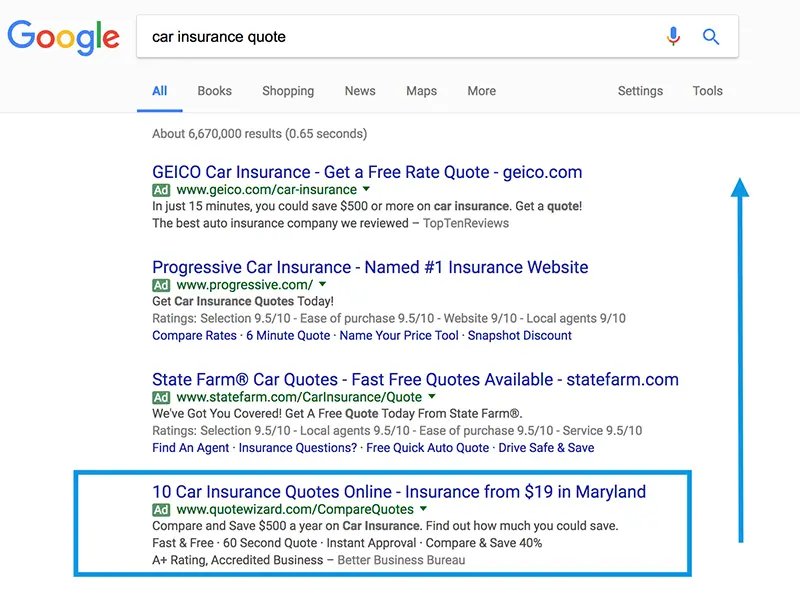Screen dimensions: 800x590
Task: Open the Insurance Questions? sitelink
Action: 298,448
